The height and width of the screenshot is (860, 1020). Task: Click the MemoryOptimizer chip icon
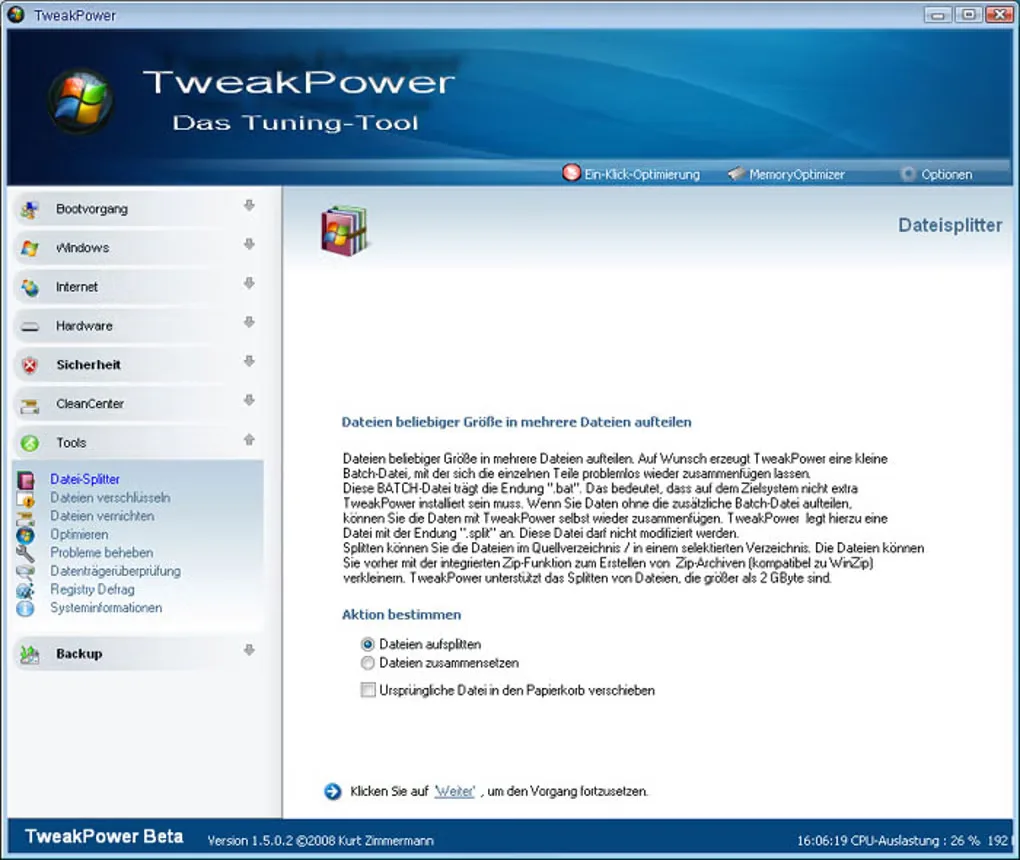coord(736,174)
